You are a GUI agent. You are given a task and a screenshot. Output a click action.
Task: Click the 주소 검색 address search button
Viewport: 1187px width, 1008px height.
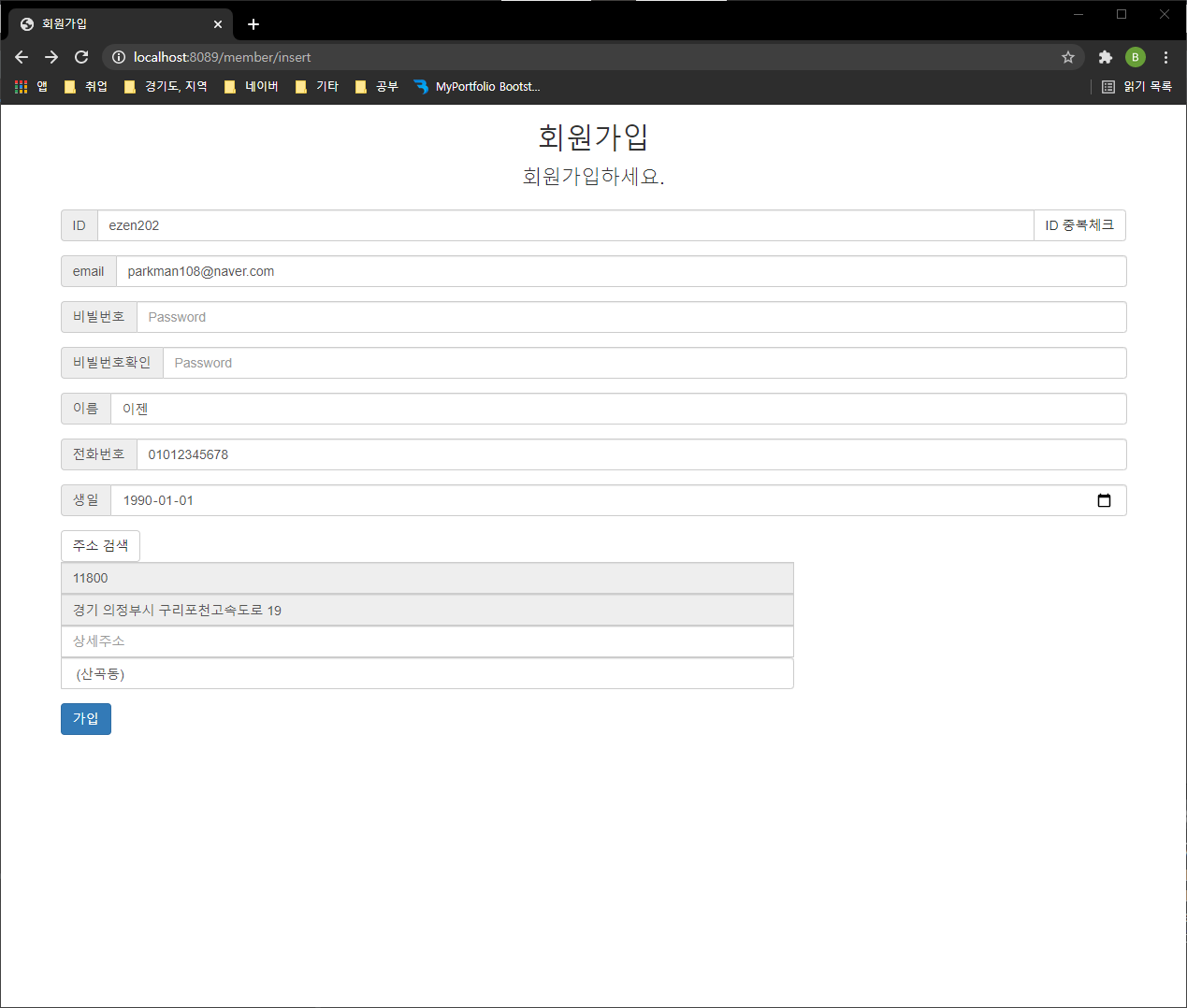(x=100, y=545)
